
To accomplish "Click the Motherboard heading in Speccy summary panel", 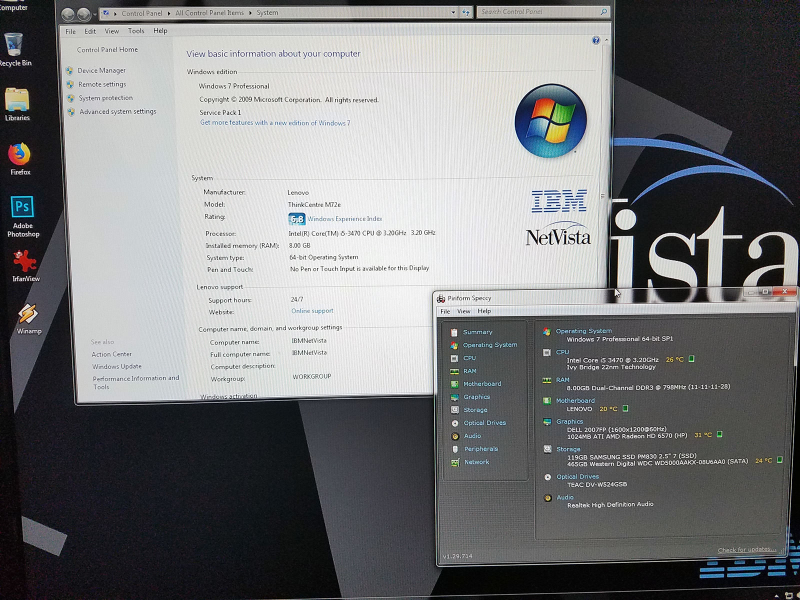I will pyautogui.click(x=576, y=401).
